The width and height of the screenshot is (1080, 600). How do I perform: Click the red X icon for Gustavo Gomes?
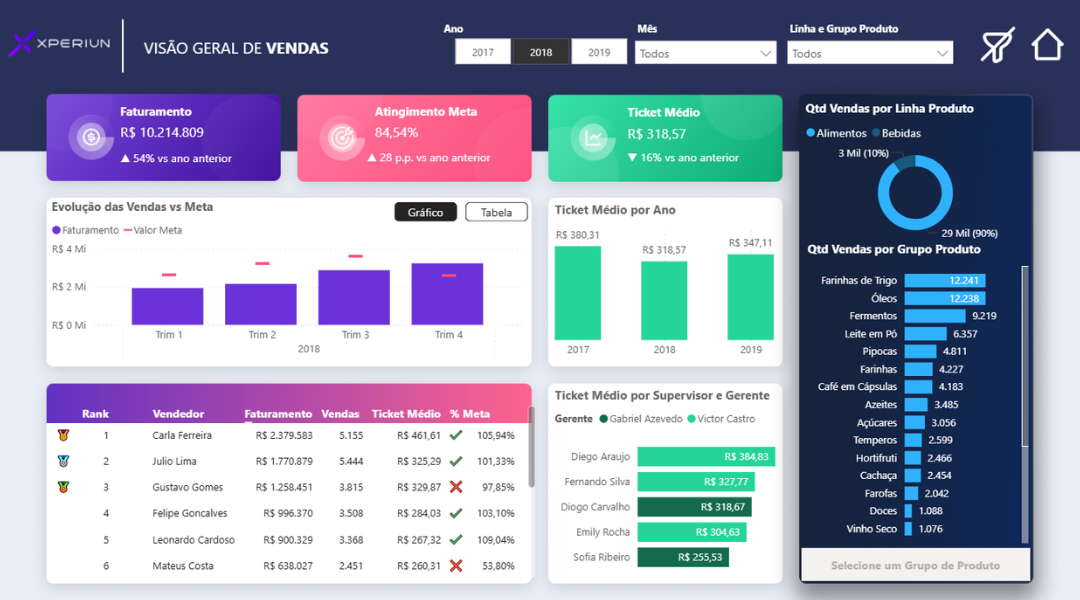coord(456,487)
